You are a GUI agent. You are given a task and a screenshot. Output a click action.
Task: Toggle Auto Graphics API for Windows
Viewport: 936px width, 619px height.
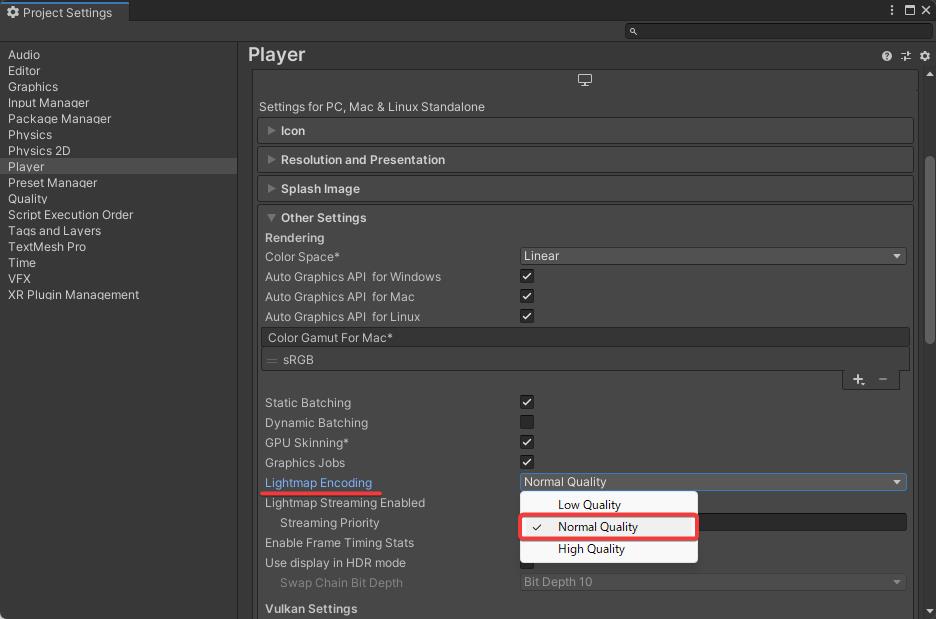coord(527,276)
